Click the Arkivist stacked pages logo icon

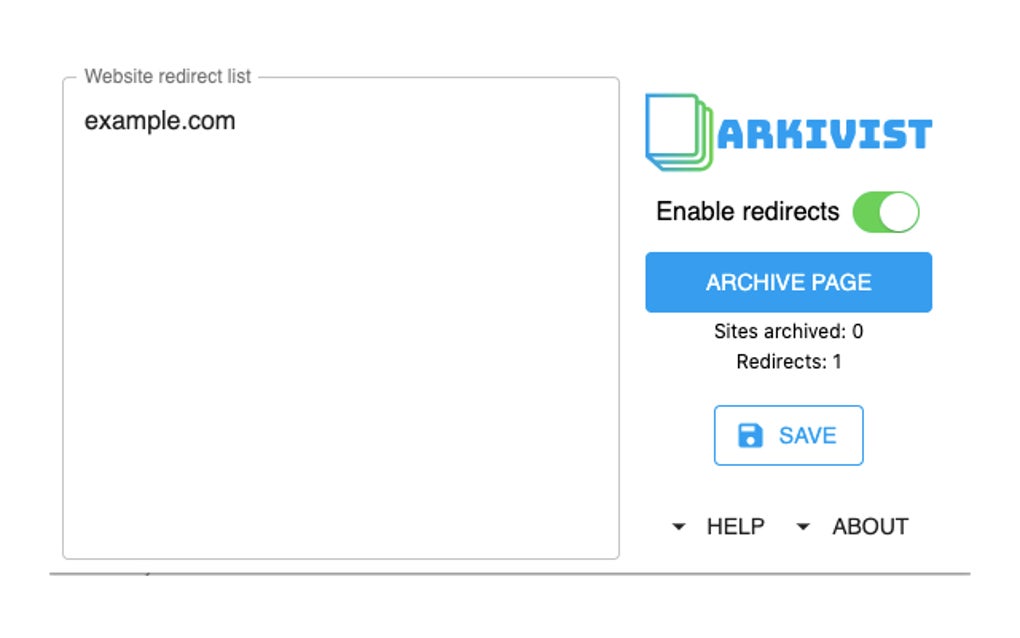(678, 132)
